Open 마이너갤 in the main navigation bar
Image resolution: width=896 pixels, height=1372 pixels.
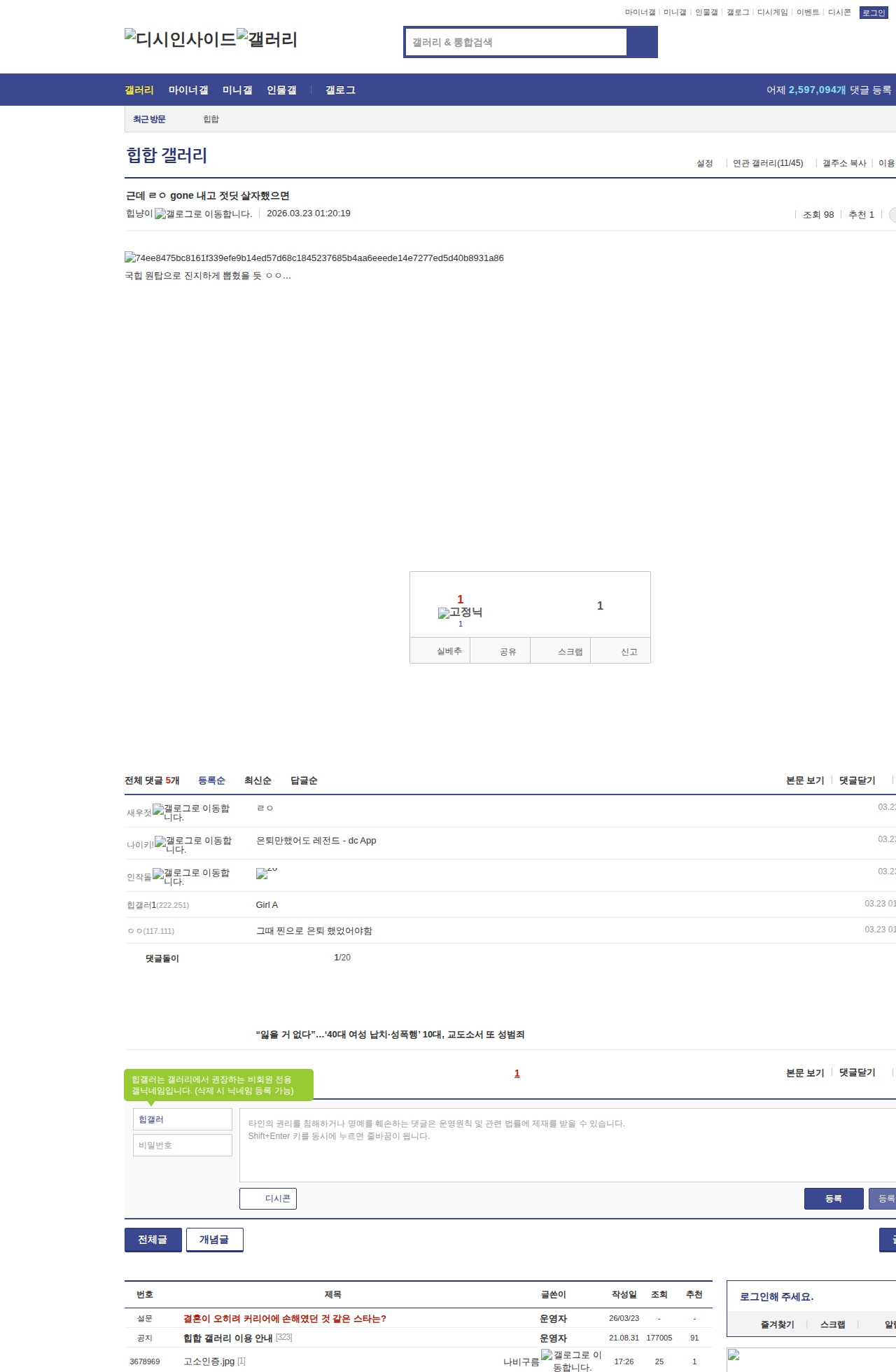[x=188, y=90]
